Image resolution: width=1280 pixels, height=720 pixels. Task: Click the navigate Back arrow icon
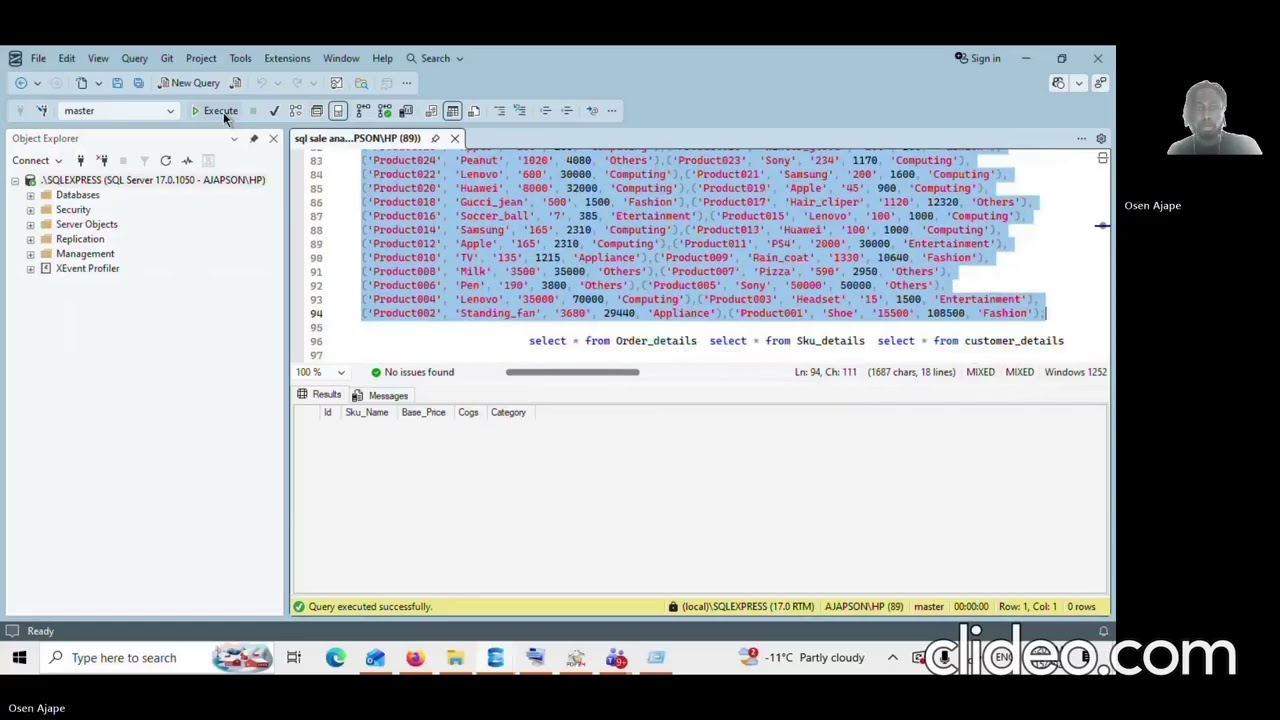(x=21, y=83)
